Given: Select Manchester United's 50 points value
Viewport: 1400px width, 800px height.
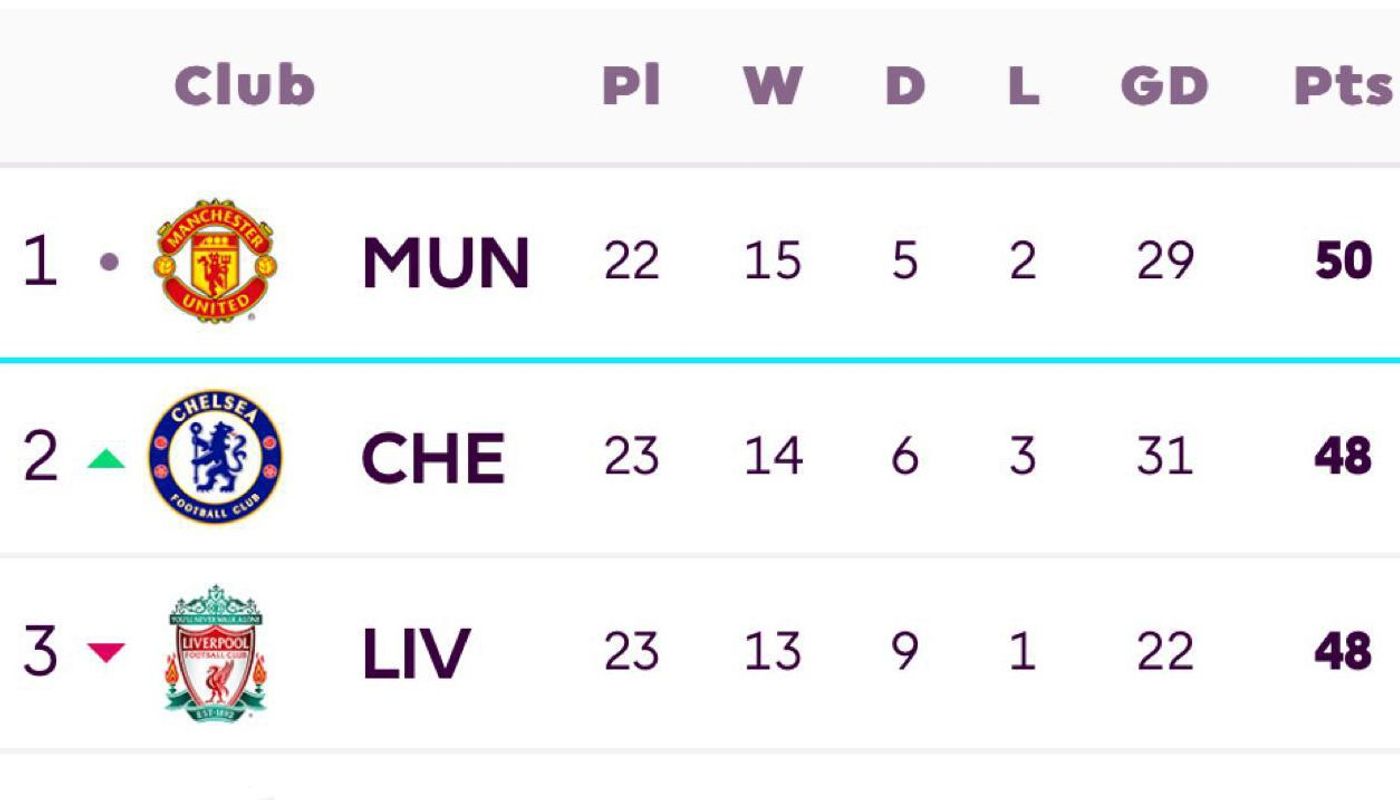Looking at the screenshot, I should point(1343,261).
